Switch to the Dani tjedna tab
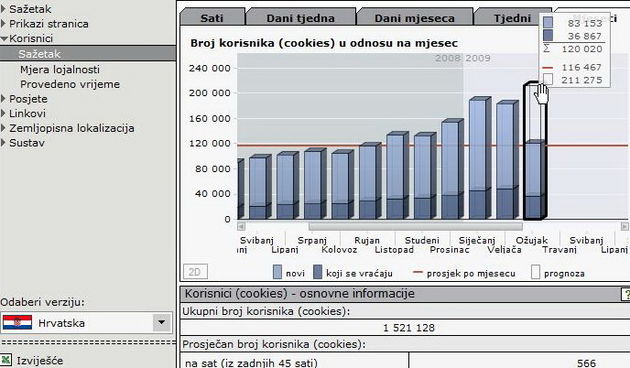 coord(300,18)
